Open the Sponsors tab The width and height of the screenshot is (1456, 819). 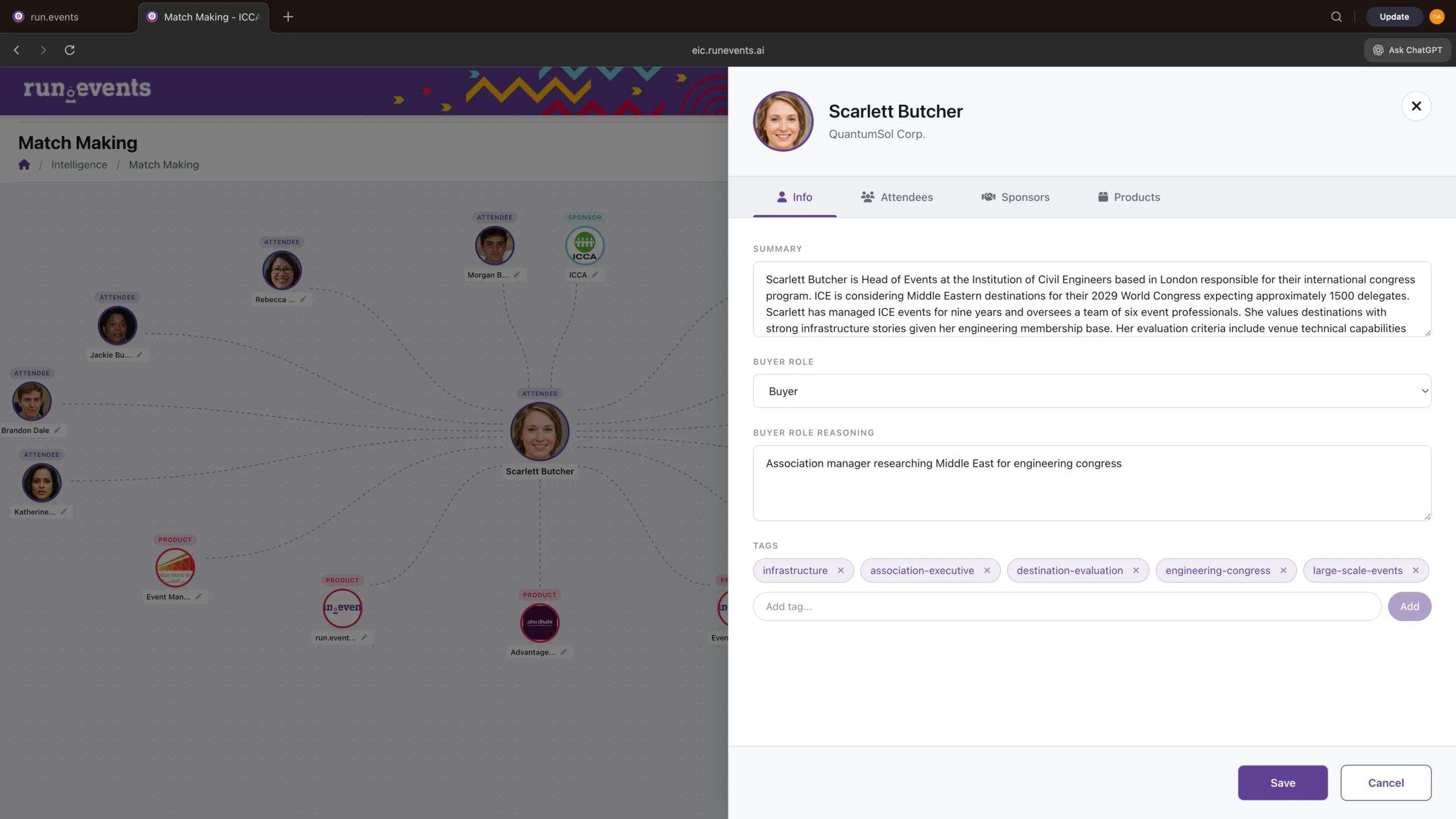(1015, 197)
